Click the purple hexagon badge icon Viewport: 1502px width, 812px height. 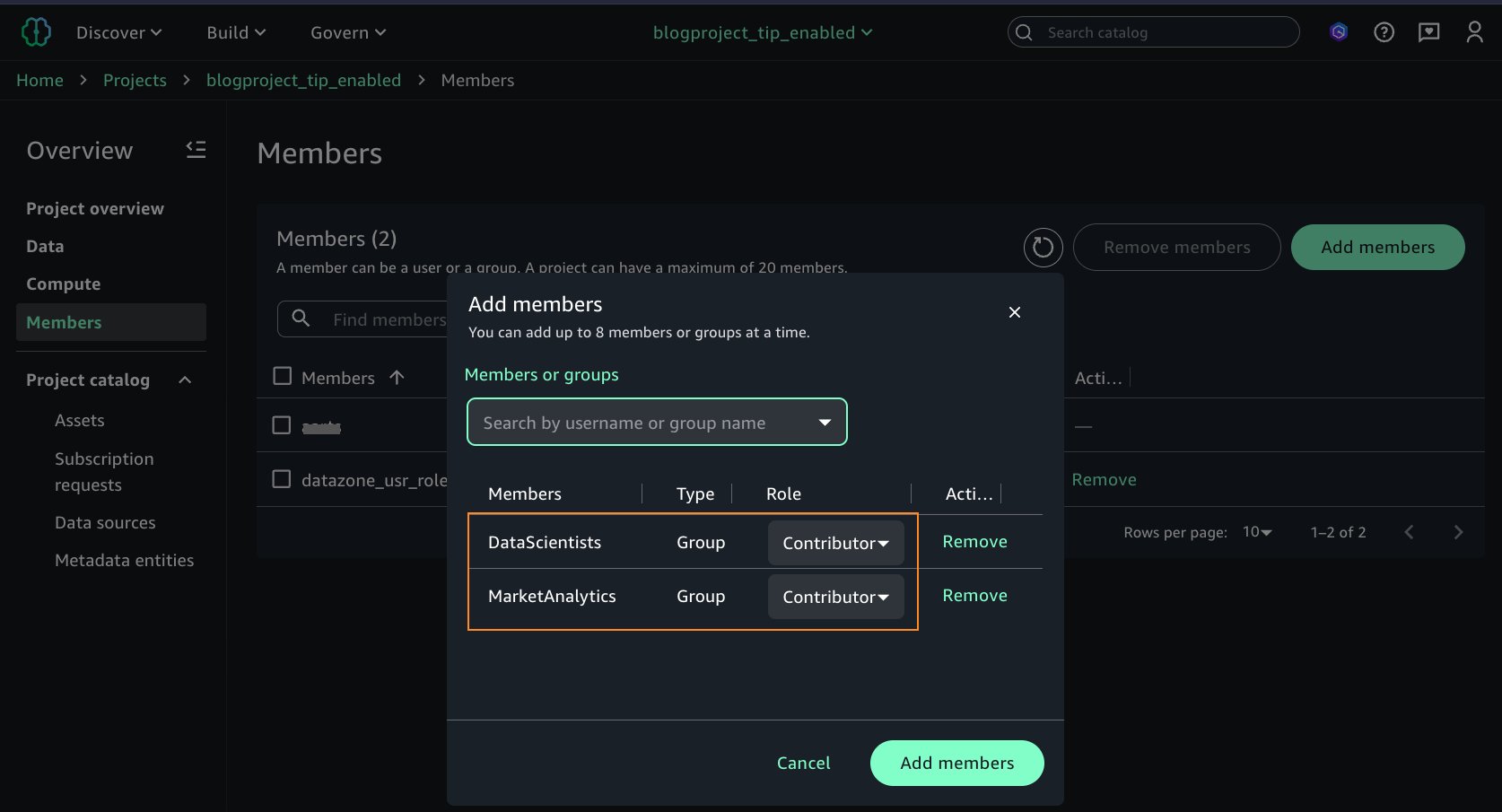1339,32
